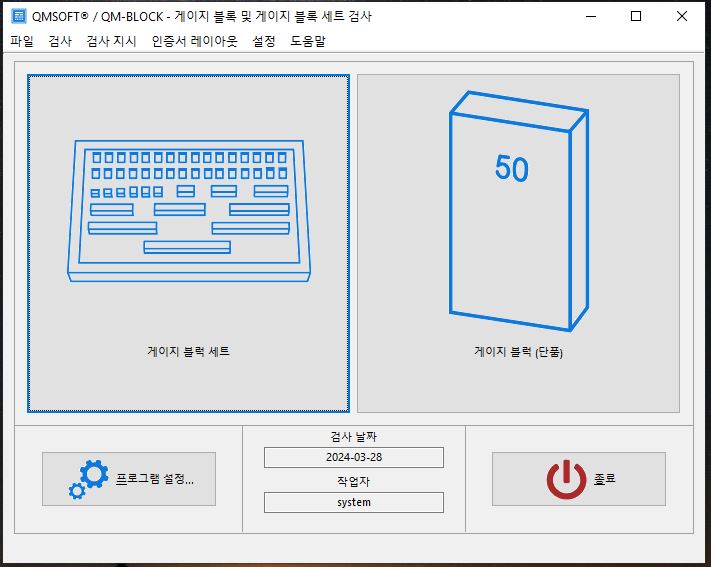Click the 검사 날짜 label
The image size is (711, 567).
click(x=354, y=437)
